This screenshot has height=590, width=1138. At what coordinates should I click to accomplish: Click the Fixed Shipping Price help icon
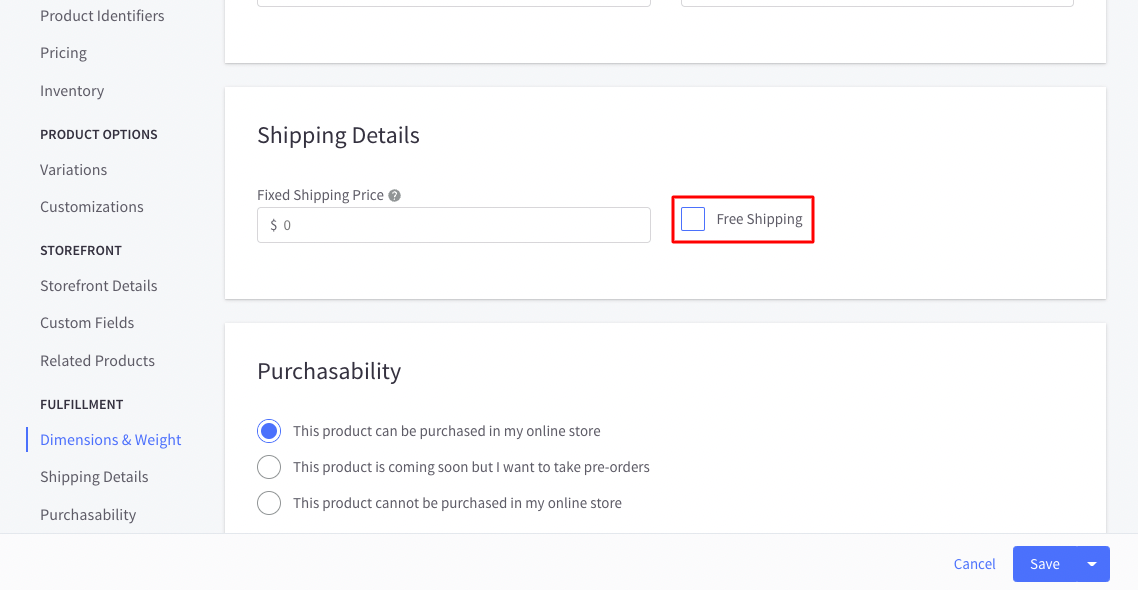pos(394,195)
